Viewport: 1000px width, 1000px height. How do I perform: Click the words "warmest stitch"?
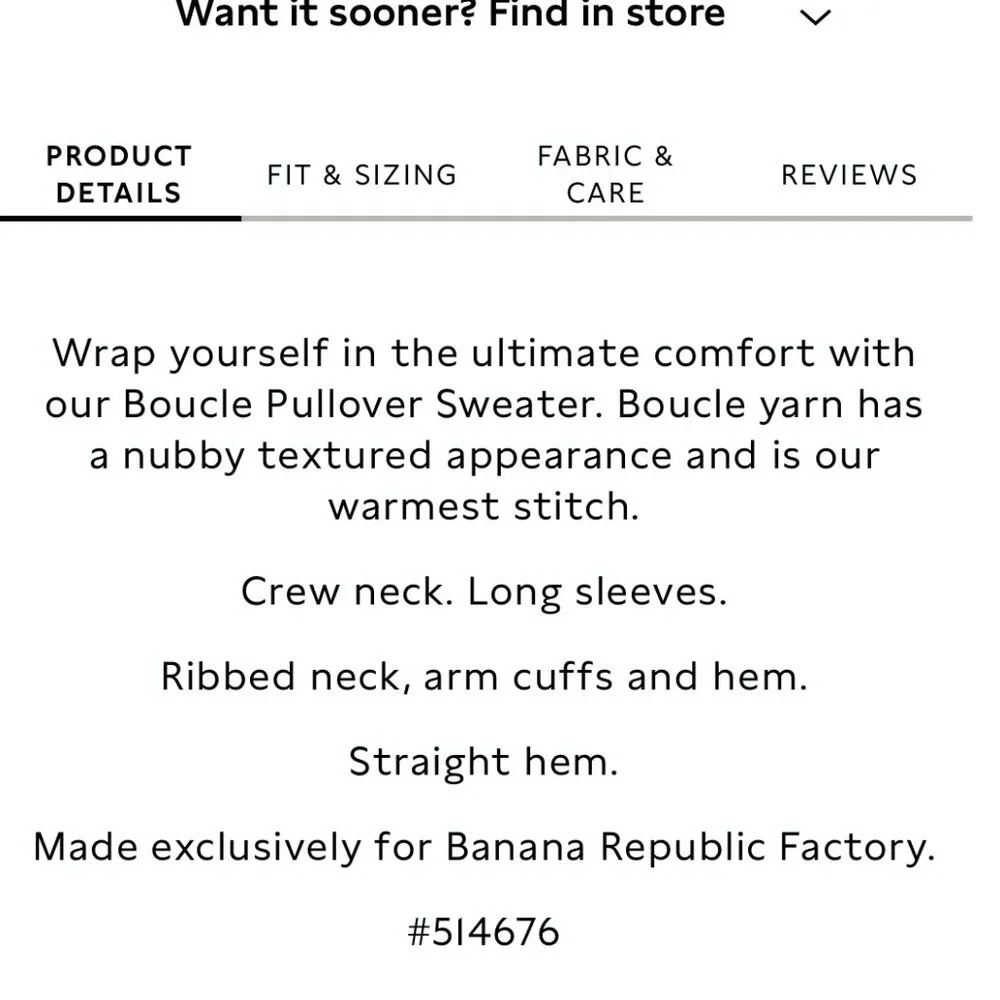(x=480, y=506)
